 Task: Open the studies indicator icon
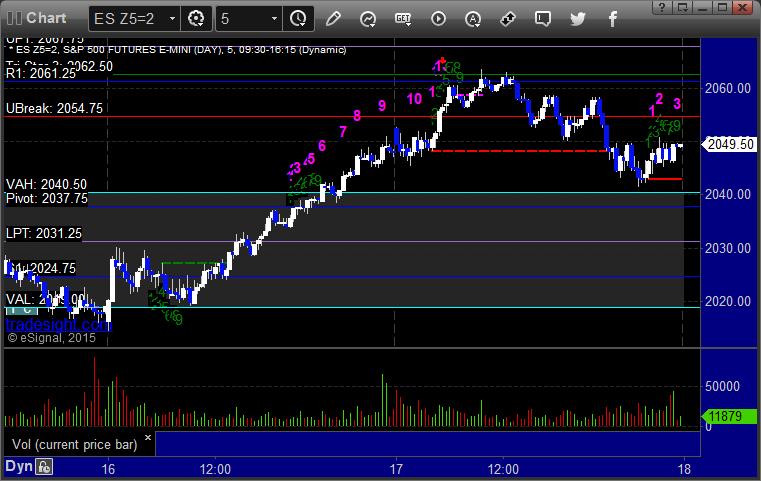click(x=368, y=19)
